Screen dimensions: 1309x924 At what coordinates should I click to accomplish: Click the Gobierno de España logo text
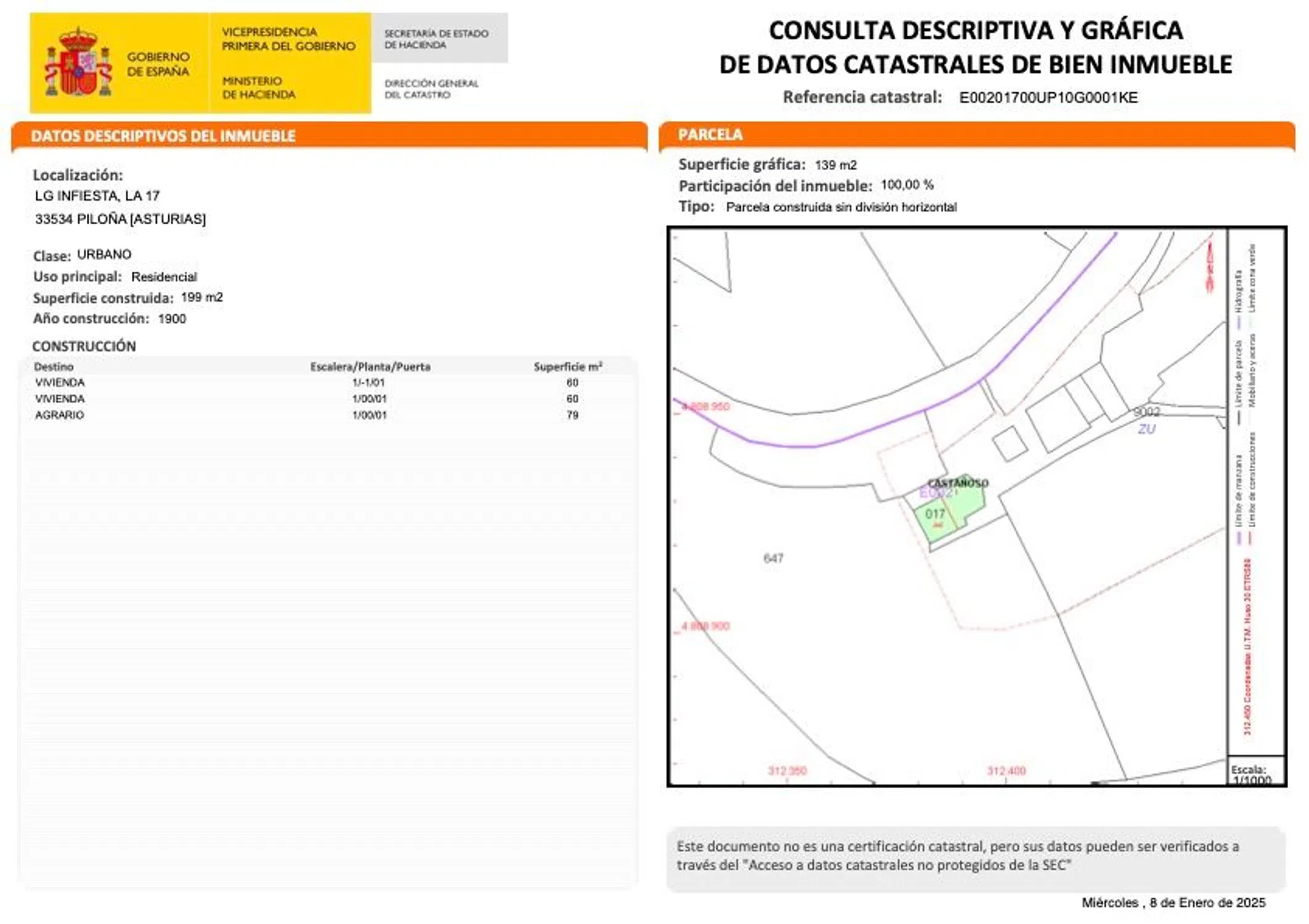tap(158, 64)
